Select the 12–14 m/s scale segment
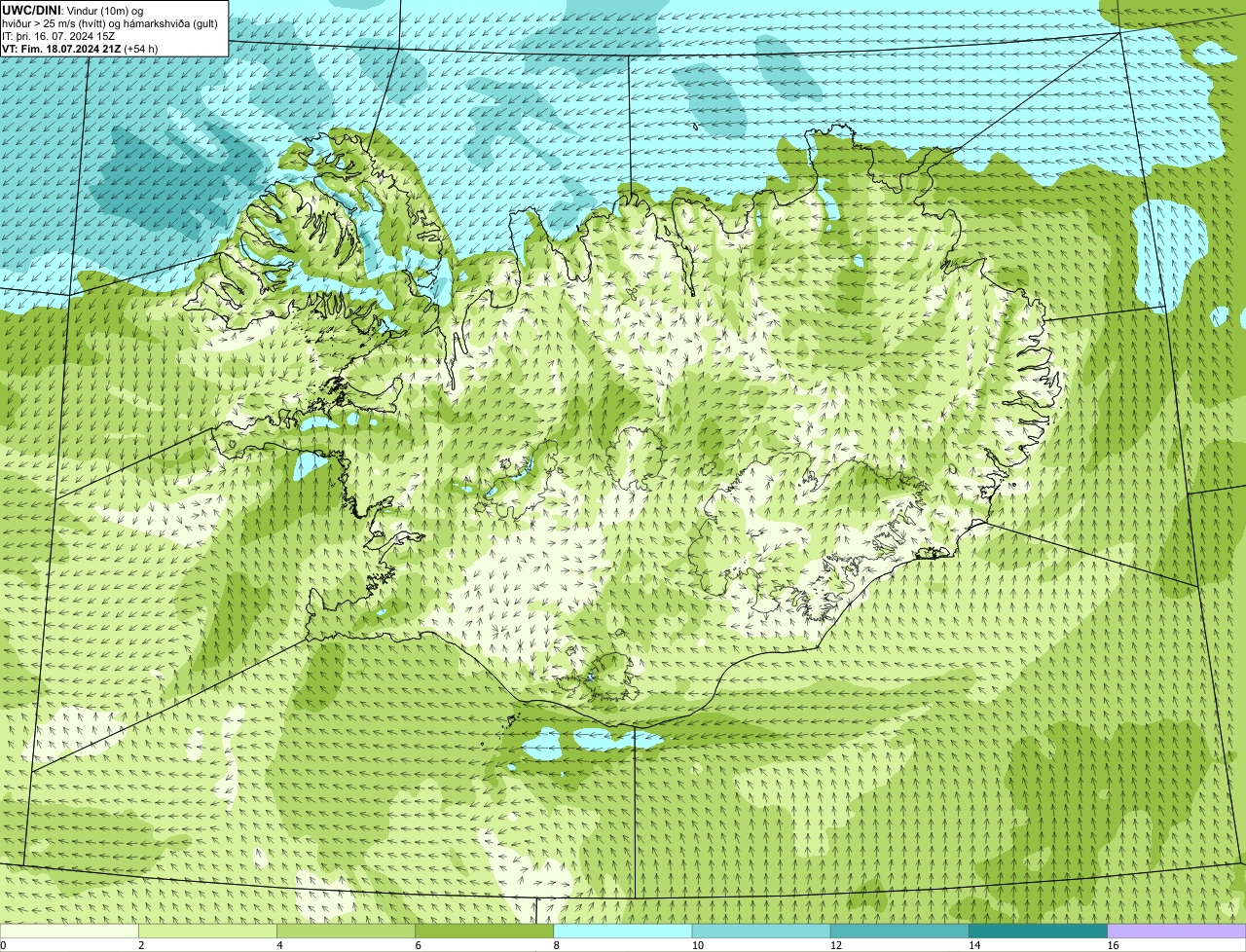This screenshot has width=1246, height=952. pyautogui.click(x=899, y=932)
